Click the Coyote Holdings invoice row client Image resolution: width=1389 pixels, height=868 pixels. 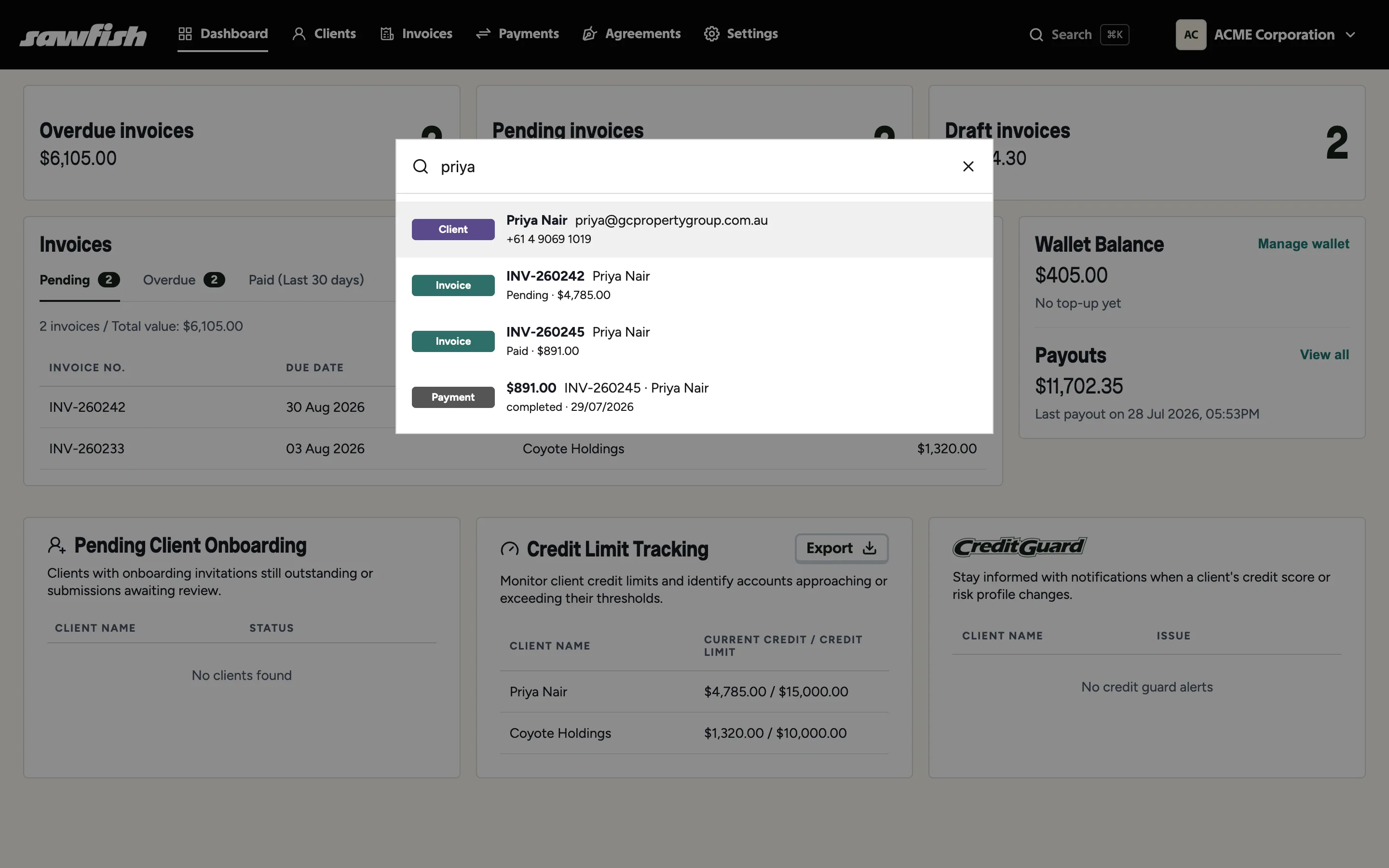point(573,448)
